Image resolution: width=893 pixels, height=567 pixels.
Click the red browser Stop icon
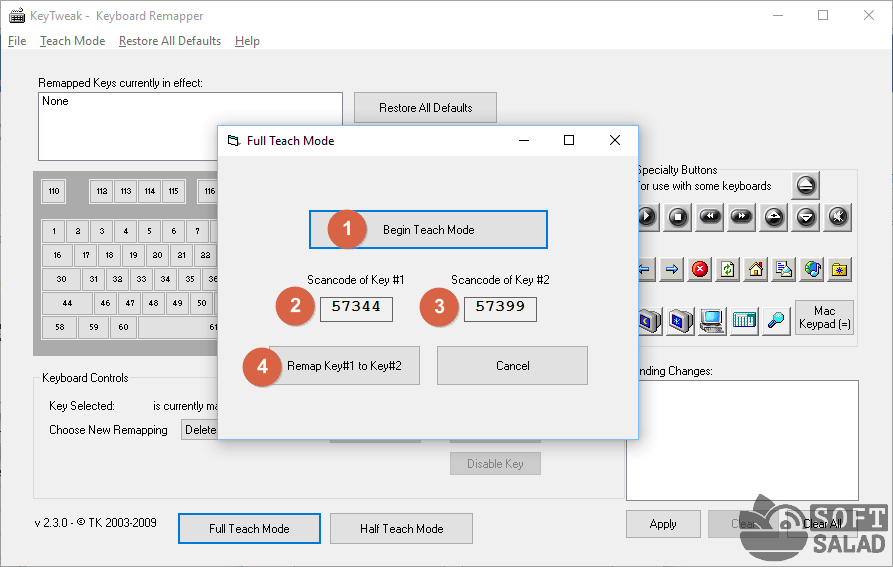[700, 269]
